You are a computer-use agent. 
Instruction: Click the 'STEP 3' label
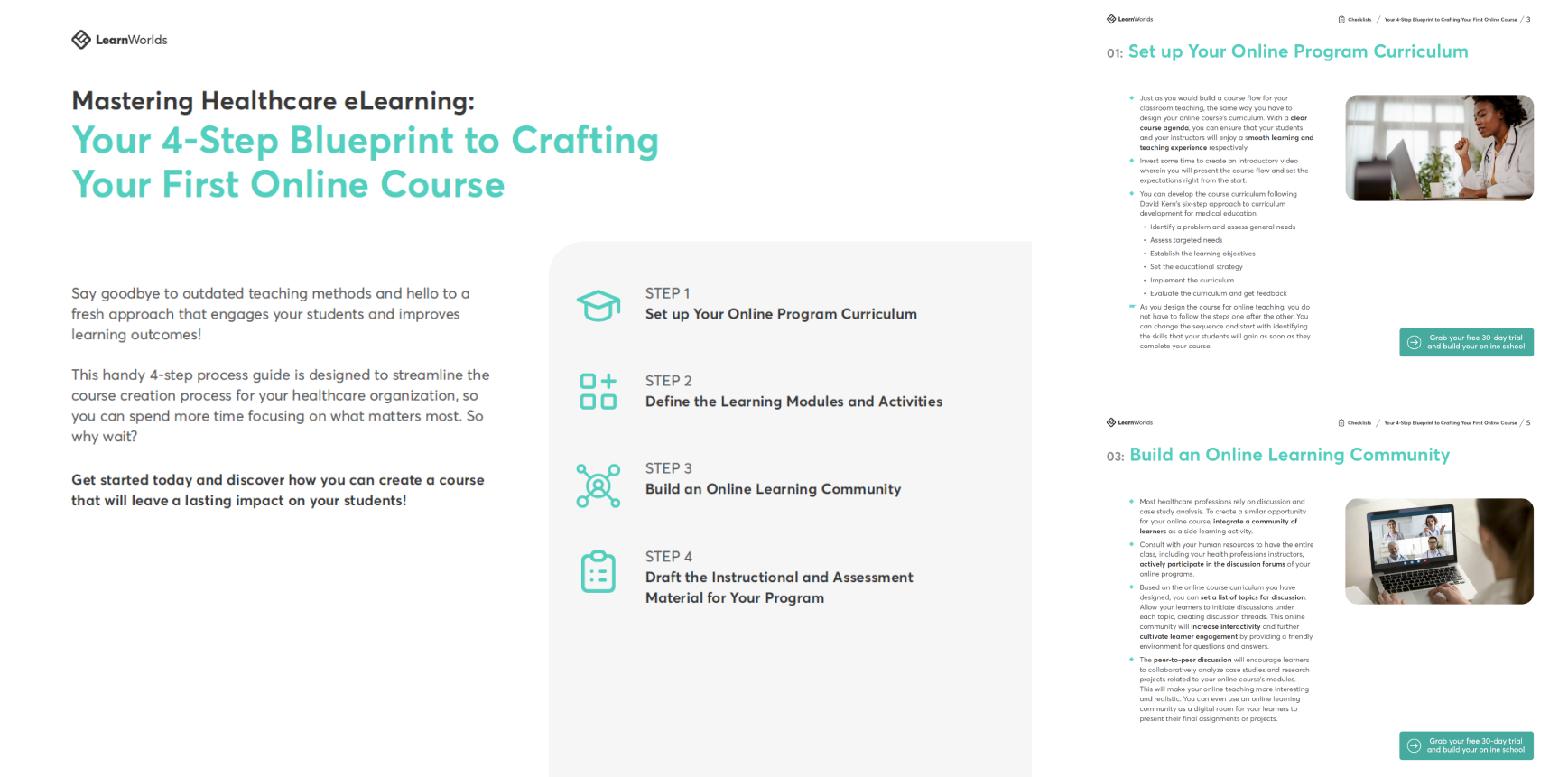click(668, 468)
